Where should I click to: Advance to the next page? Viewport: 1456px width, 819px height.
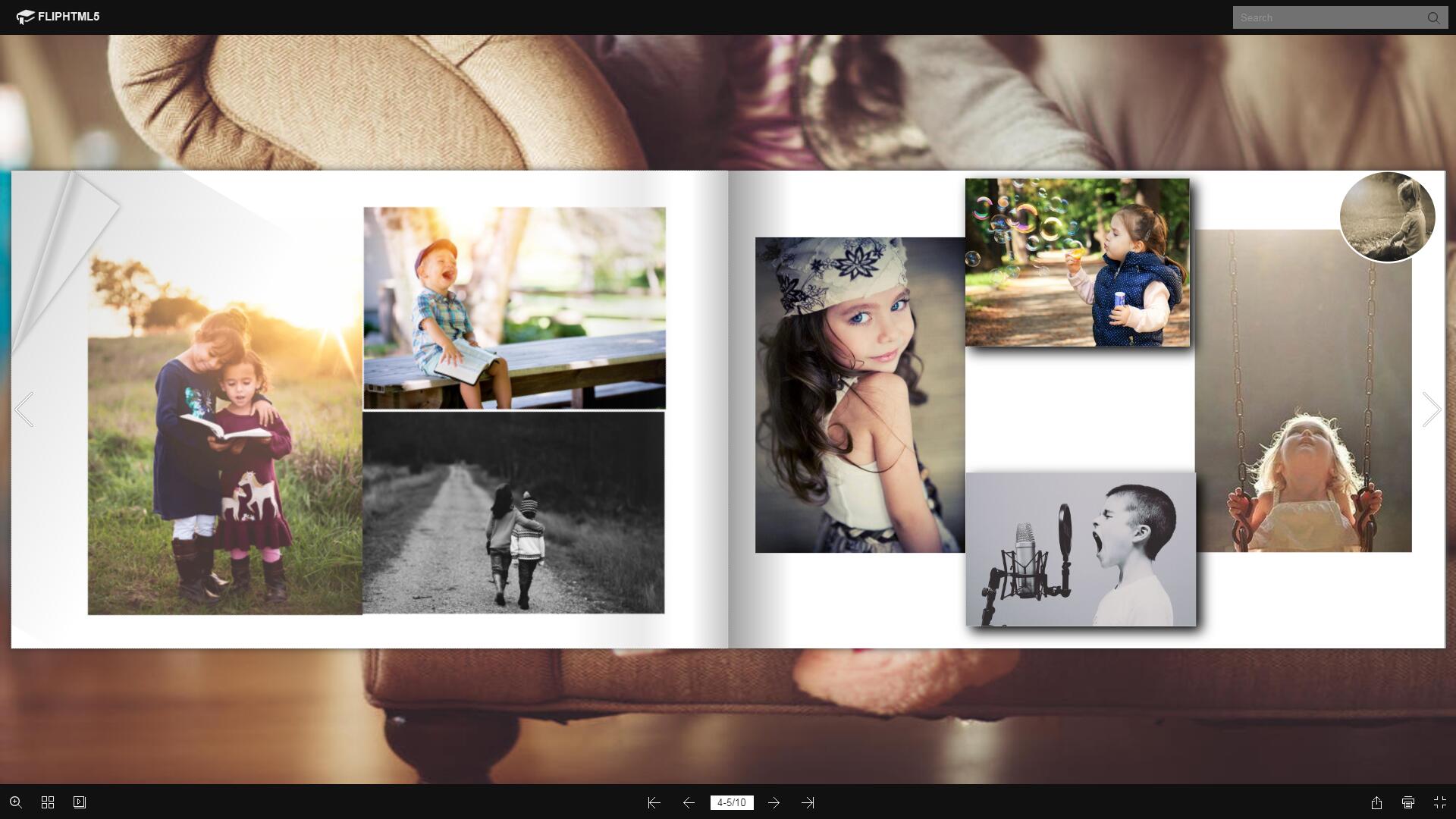pyautogui.click(x=775, y=802)
